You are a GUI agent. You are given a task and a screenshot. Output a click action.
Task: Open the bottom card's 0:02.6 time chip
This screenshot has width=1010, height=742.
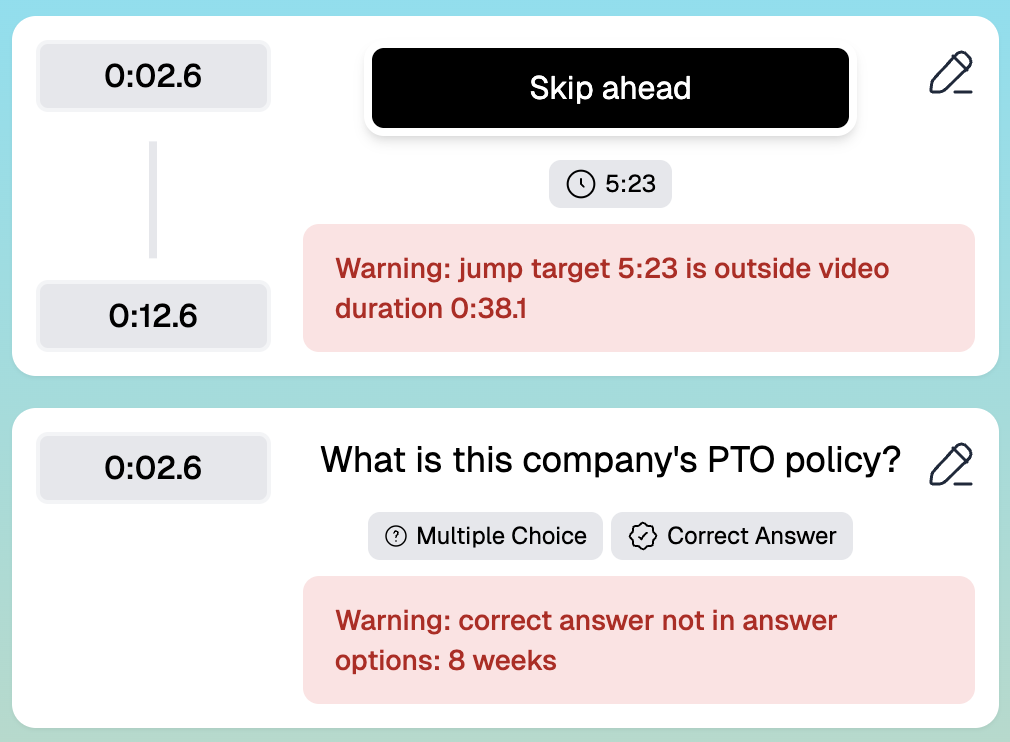click(152, 467)
